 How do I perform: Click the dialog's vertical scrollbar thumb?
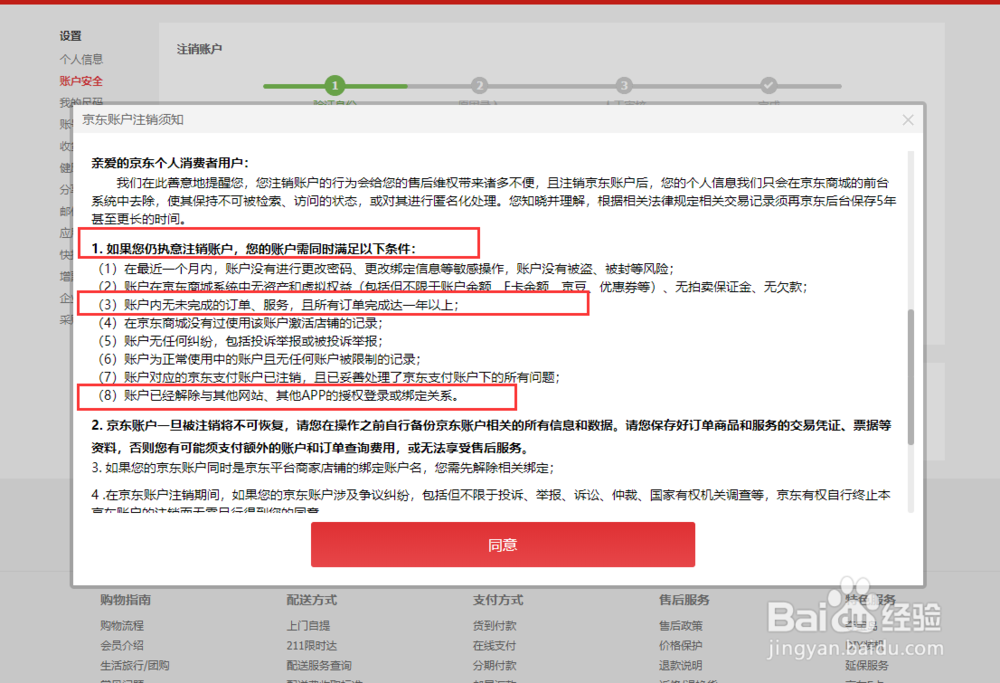point(911,376)
